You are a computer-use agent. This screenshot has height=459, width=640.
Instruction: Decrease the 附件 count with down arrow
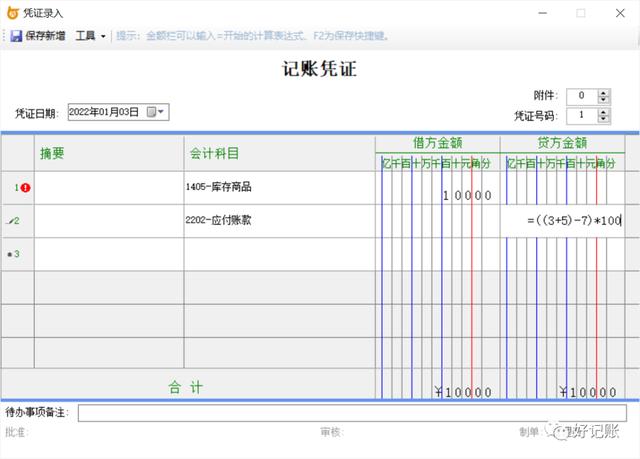603,100
